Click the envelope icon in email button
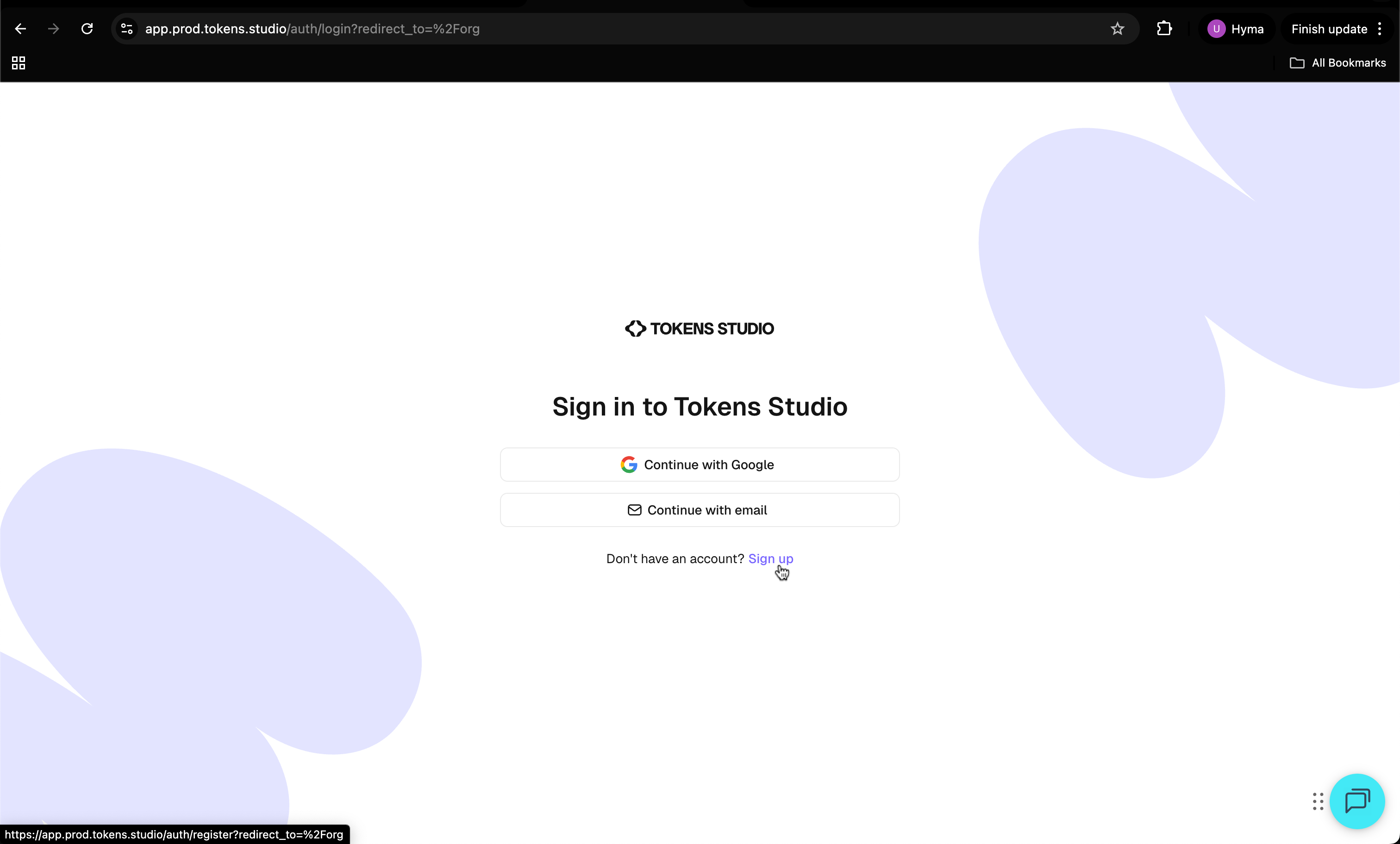Image resolution: width=1400 pixels, height=844 pixels. 634,510
